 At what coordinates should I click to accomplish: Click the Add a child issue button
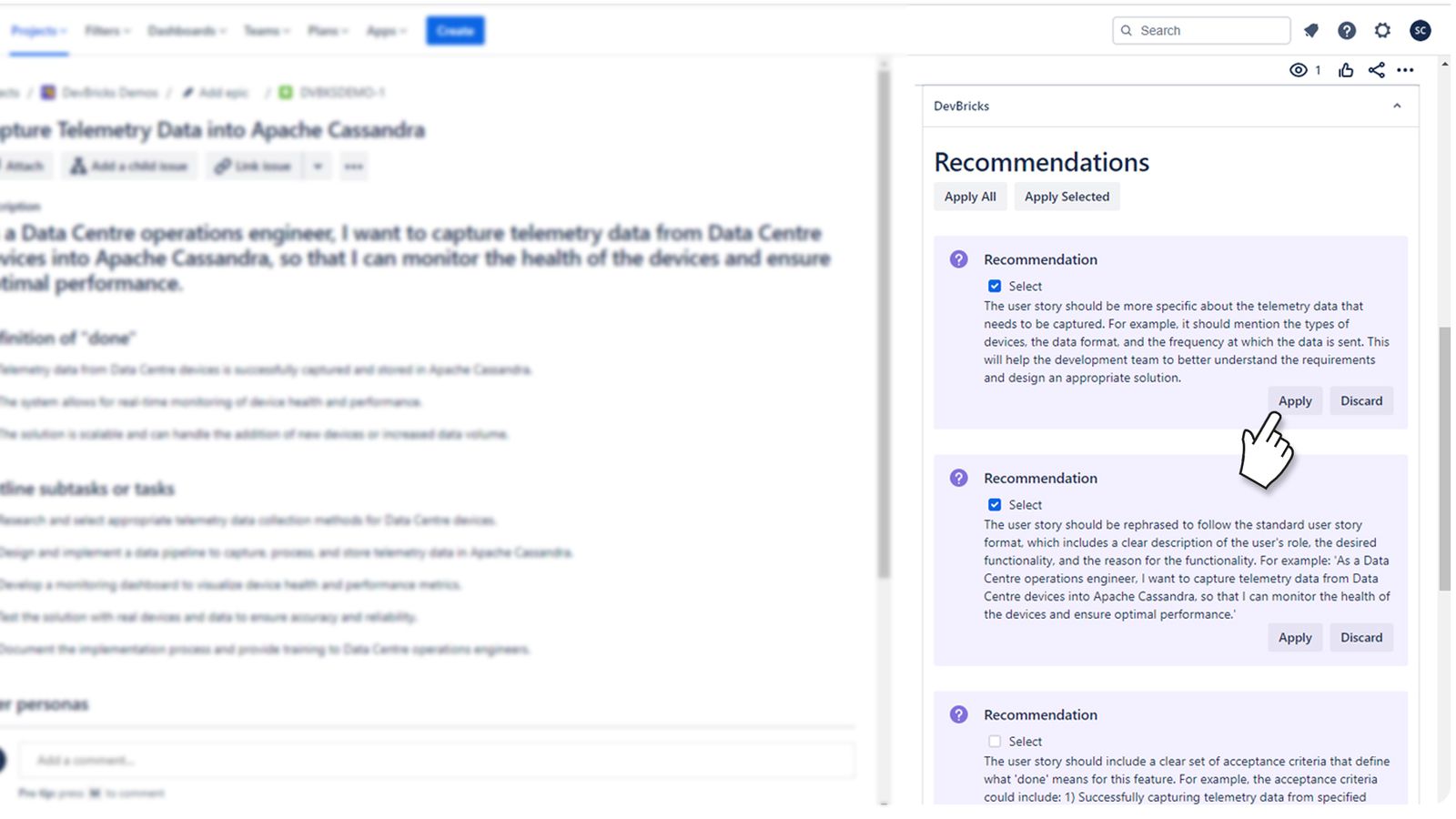coord(129,166)
